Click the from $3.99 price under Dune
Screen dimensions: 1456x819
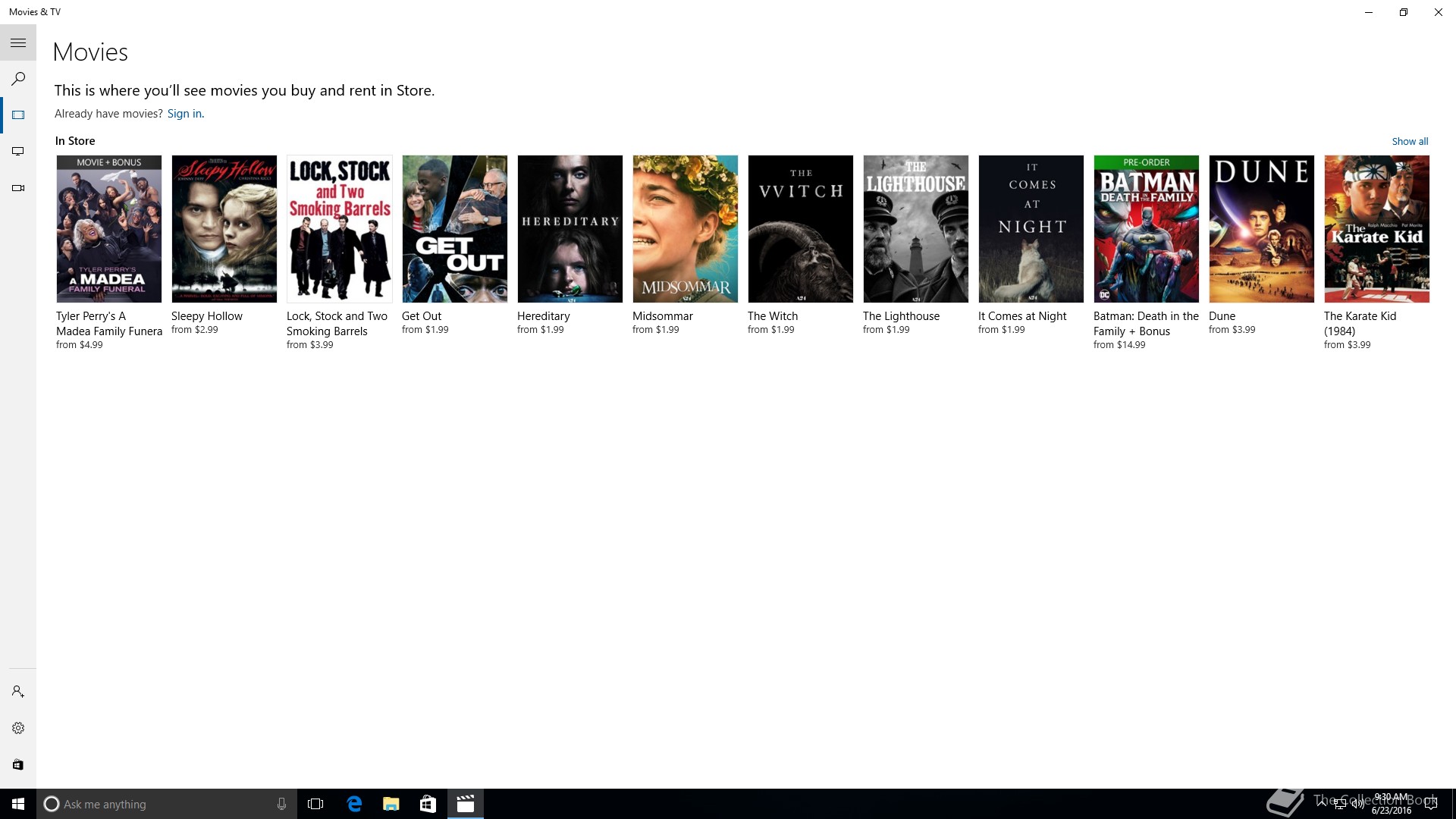coord(1232,330)
